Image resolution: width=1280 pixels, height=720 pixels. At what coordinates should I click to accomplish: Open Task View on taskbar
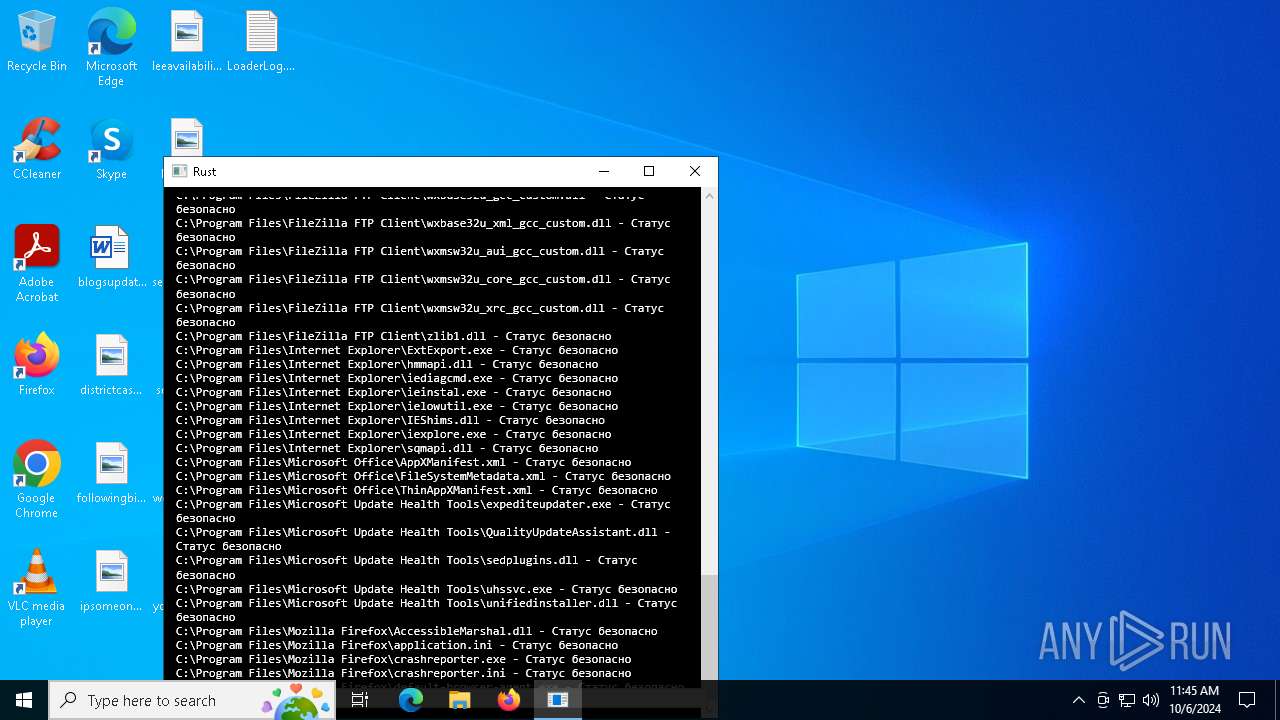coord(360,700)
